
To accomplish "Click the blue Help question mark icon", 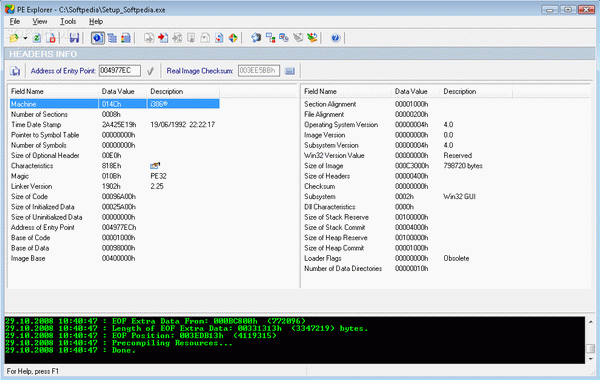I will pyautogui.click(x=336, y=38).
